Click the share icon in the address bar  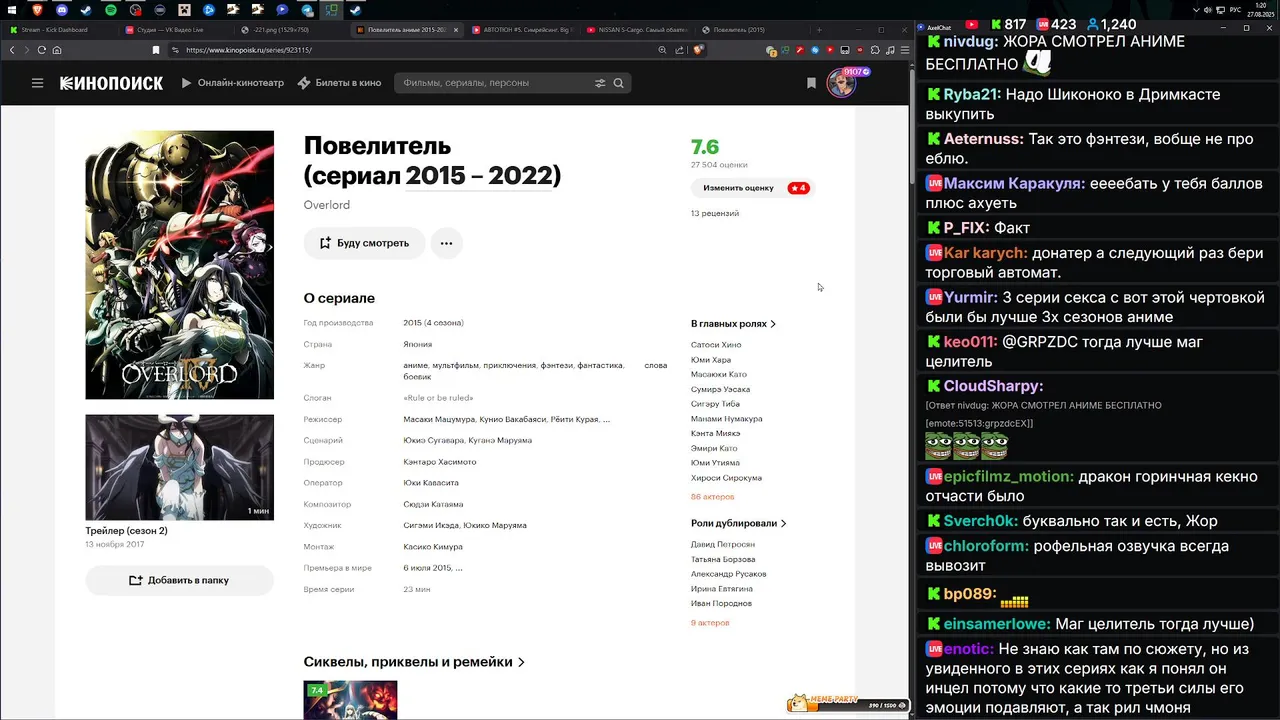click(679, 50)
